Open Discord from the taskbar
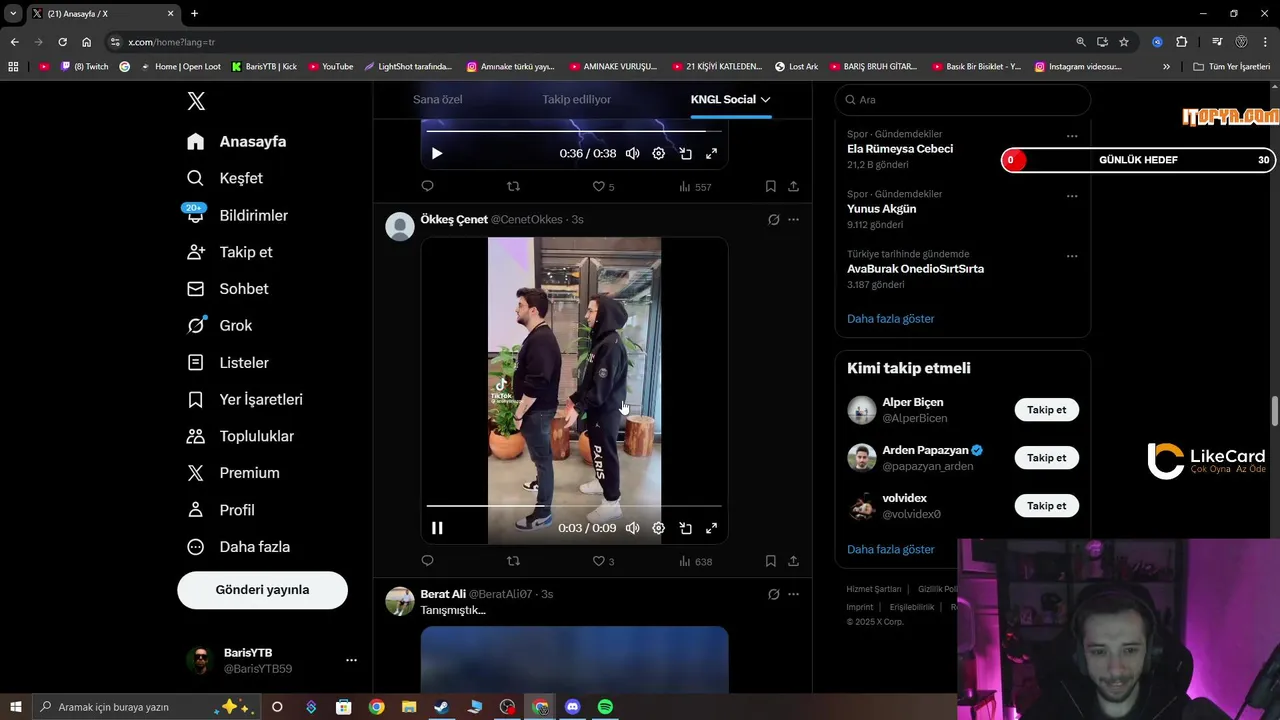Viewport: 1280px width, 720px height. tap(572, 707)
